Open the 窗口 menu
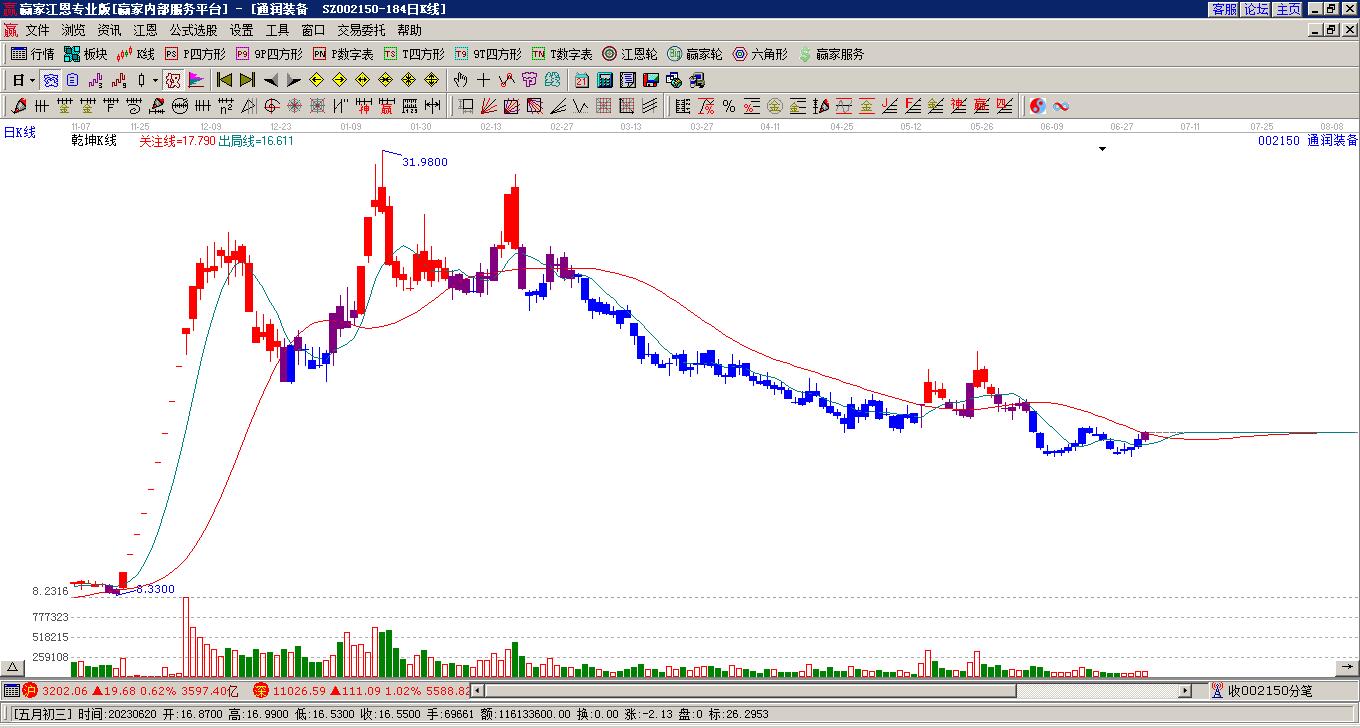Image resolution: width=1360 pixels, height=728 pixels. [x=314, y=30]
